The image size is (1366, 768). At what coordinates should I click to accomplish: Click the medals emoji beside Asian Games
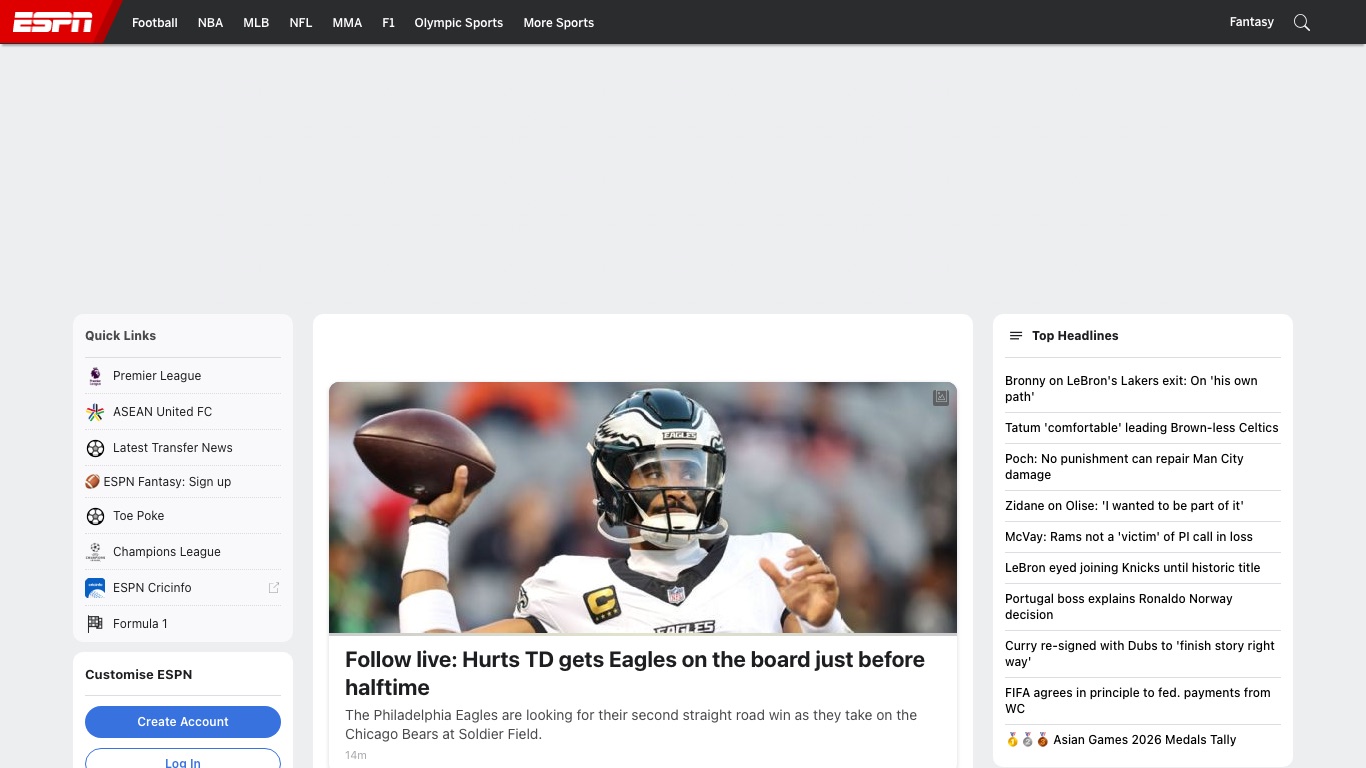click(1027, 740)
